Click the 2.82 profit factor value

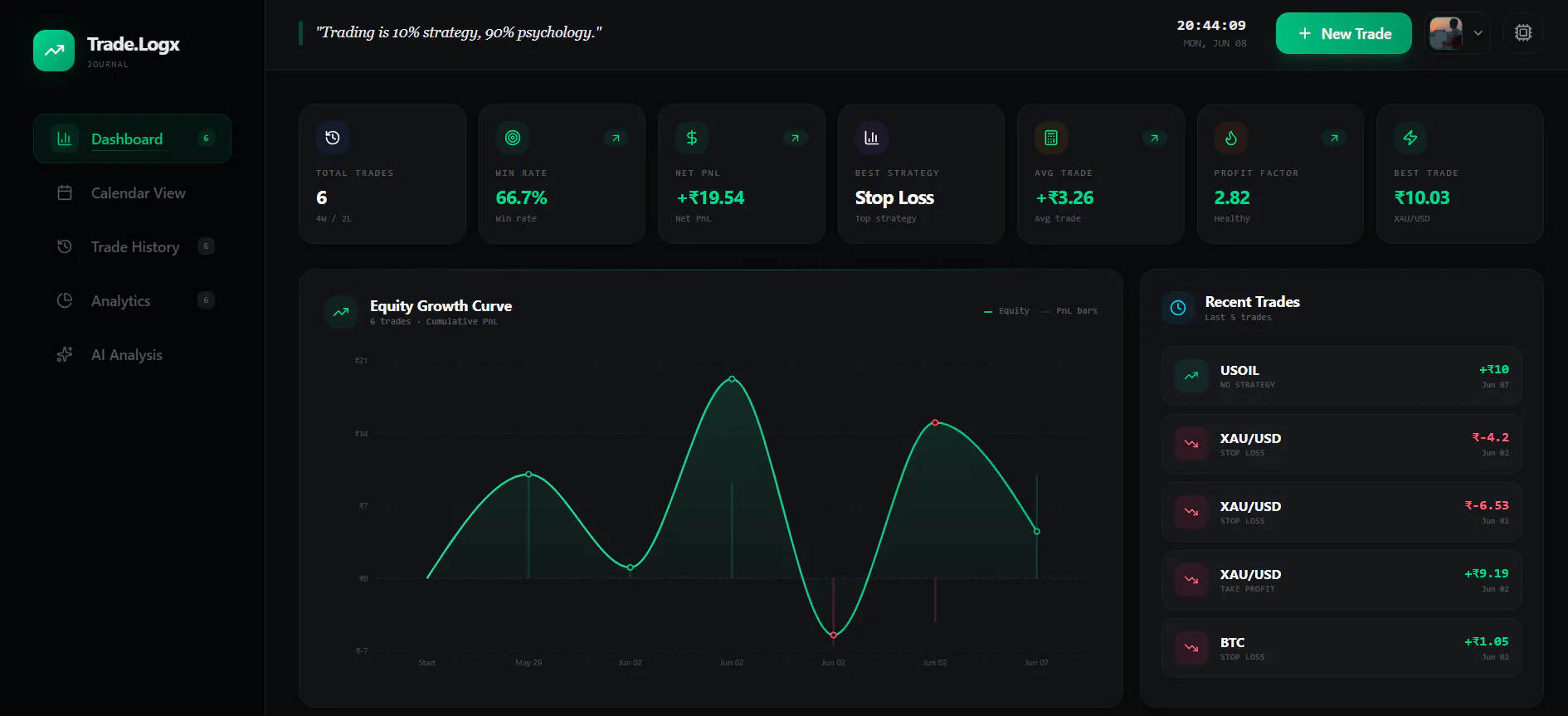[1232, 198]
